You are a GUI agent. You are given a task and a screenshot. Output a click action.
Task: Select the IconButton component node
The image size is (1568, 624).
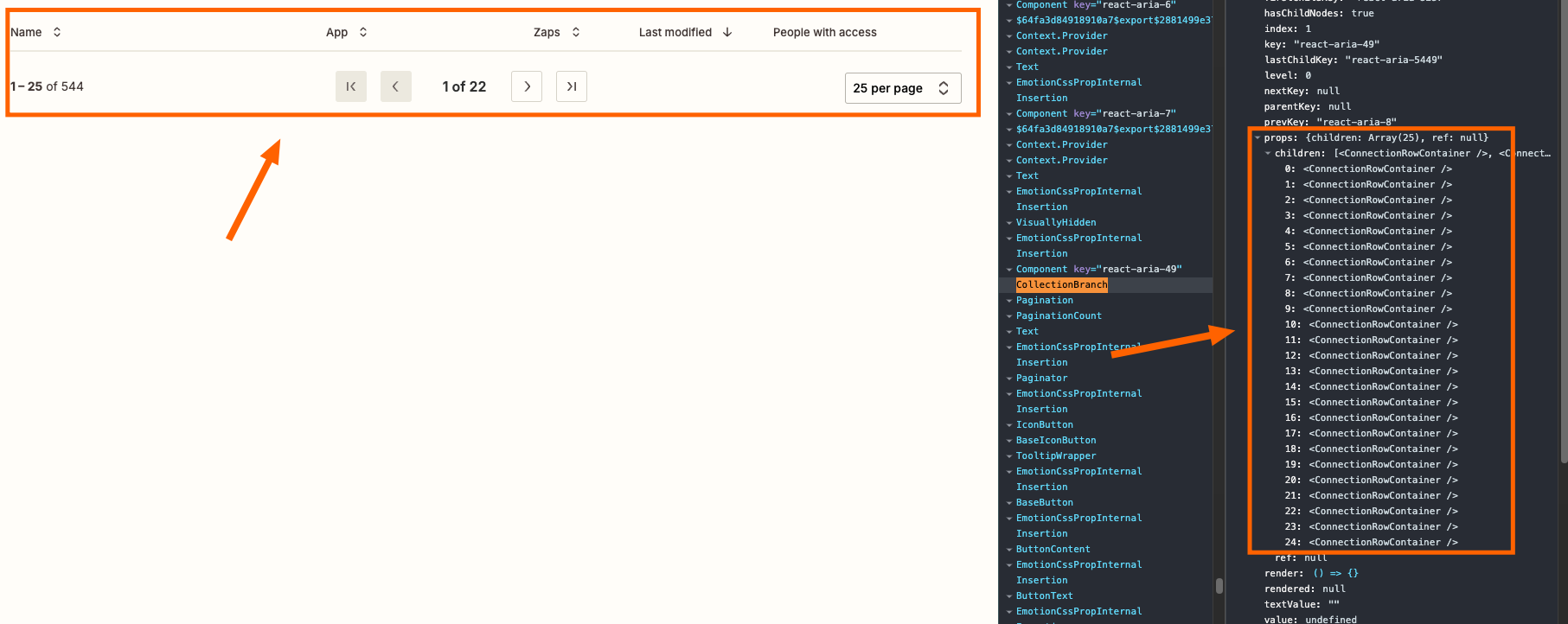click(x=1044, y=425)
